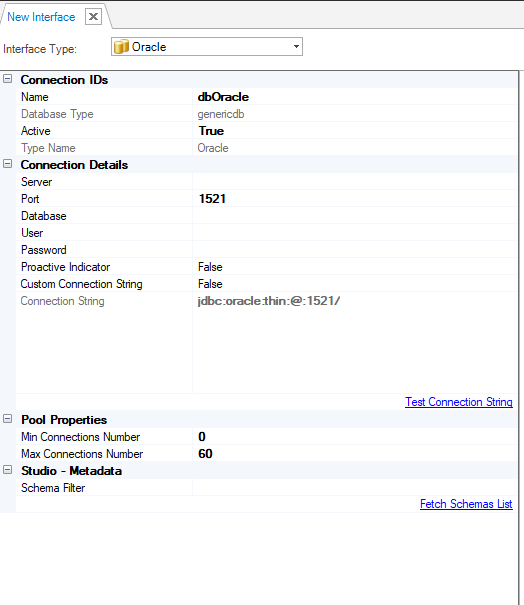This screenshot has width=524, height=605.
Task: Collapse the Pool Properties section
Action: (x=7, y=419)
